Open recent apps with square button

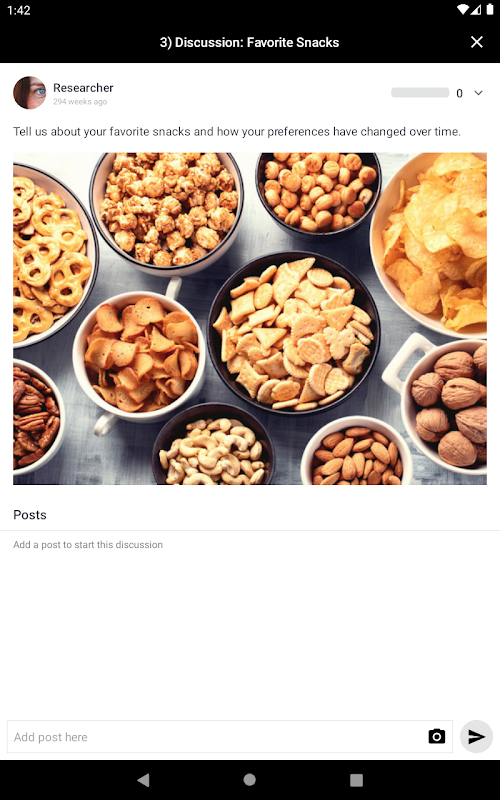point(356,780)
